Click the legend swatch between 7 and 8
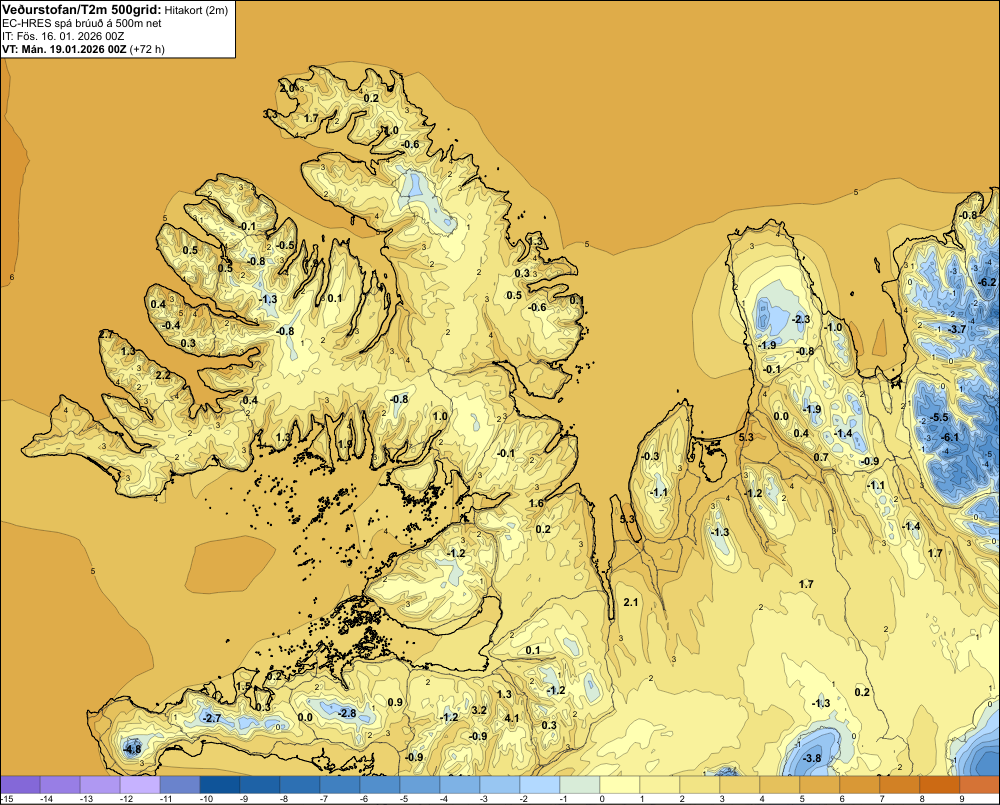Image resolution: width=1000 pixels, height=805 pixels. coord(899,784)
